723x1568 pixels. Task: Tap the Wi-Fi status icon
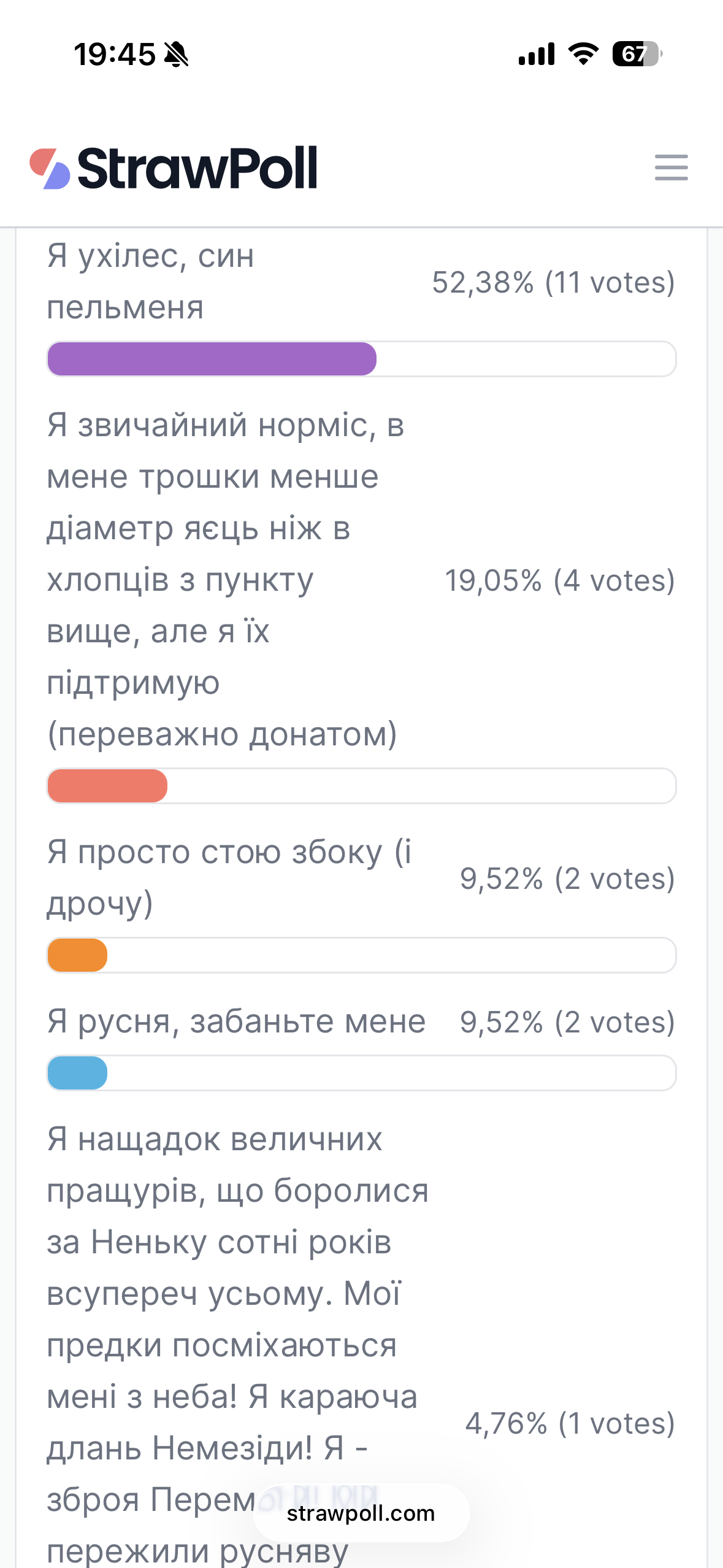[x=583, y=54]
